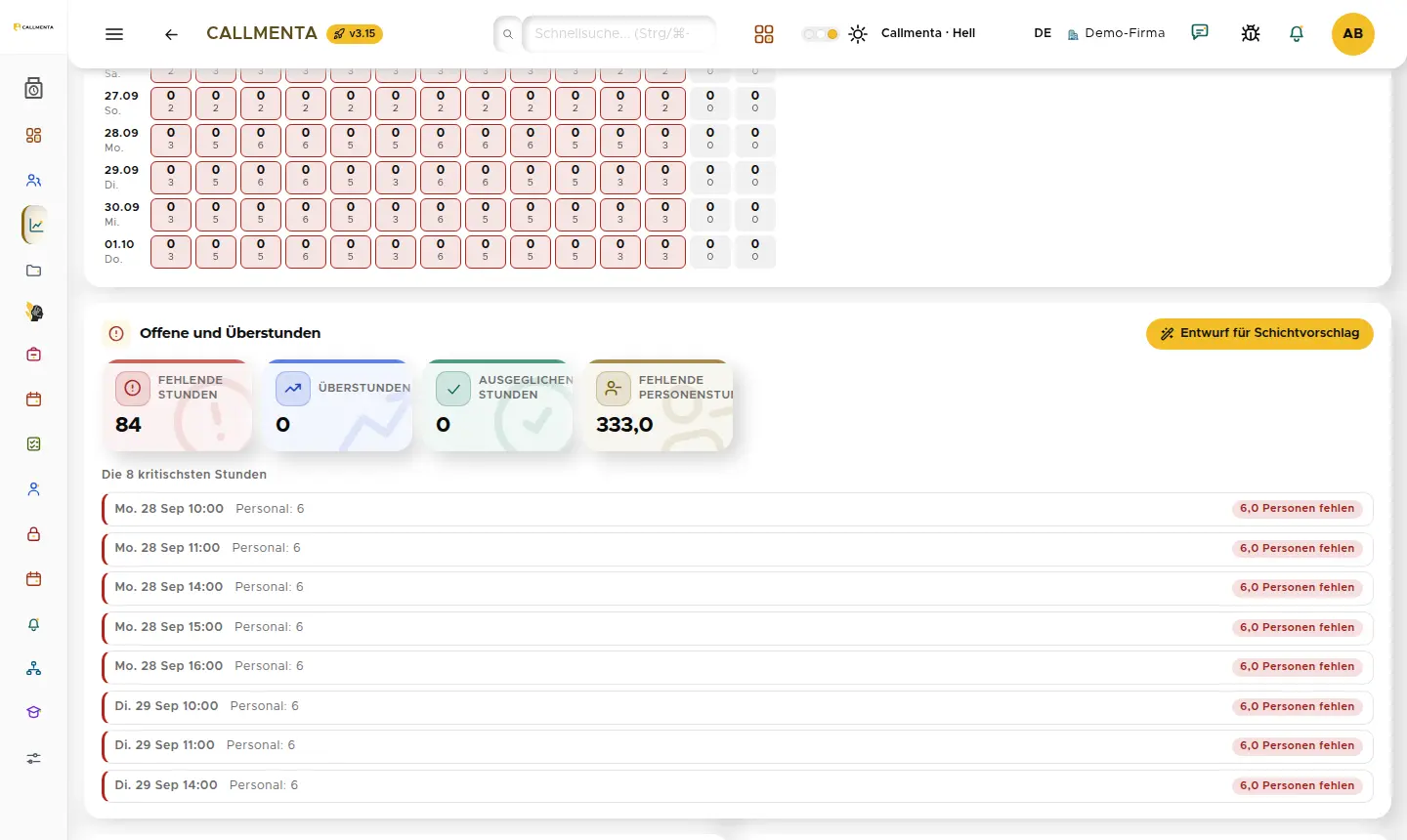This screenshot has height=840, width=1407.
Task: Open the Demo-Firma company selector
Action: coord(1116,33)
